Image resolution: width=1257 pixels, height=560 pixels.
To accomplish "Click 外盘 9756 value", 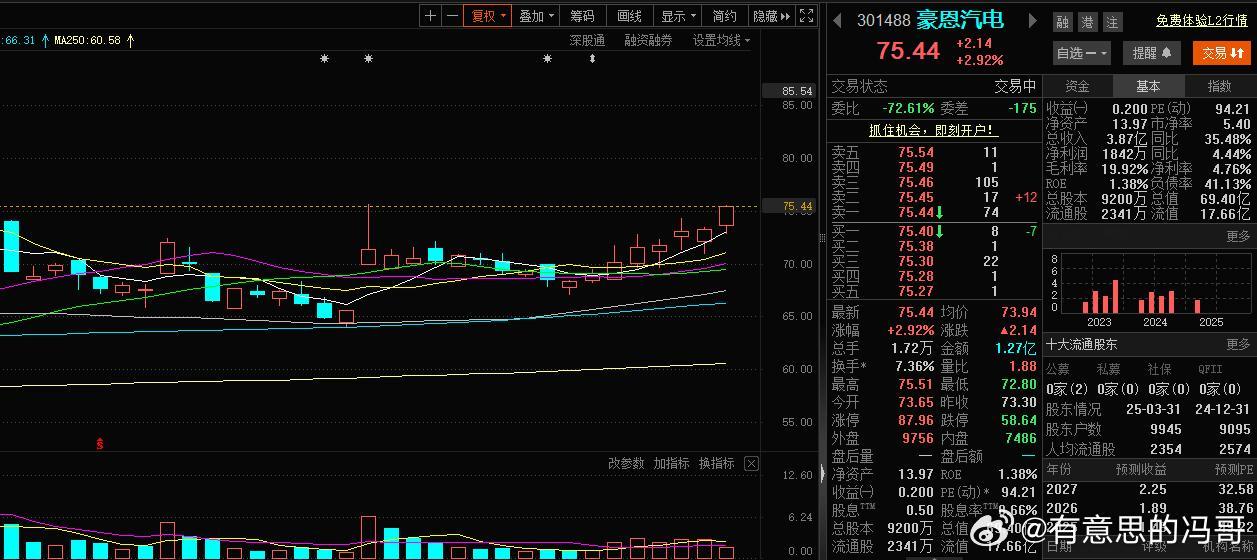I will pos(918,439).
